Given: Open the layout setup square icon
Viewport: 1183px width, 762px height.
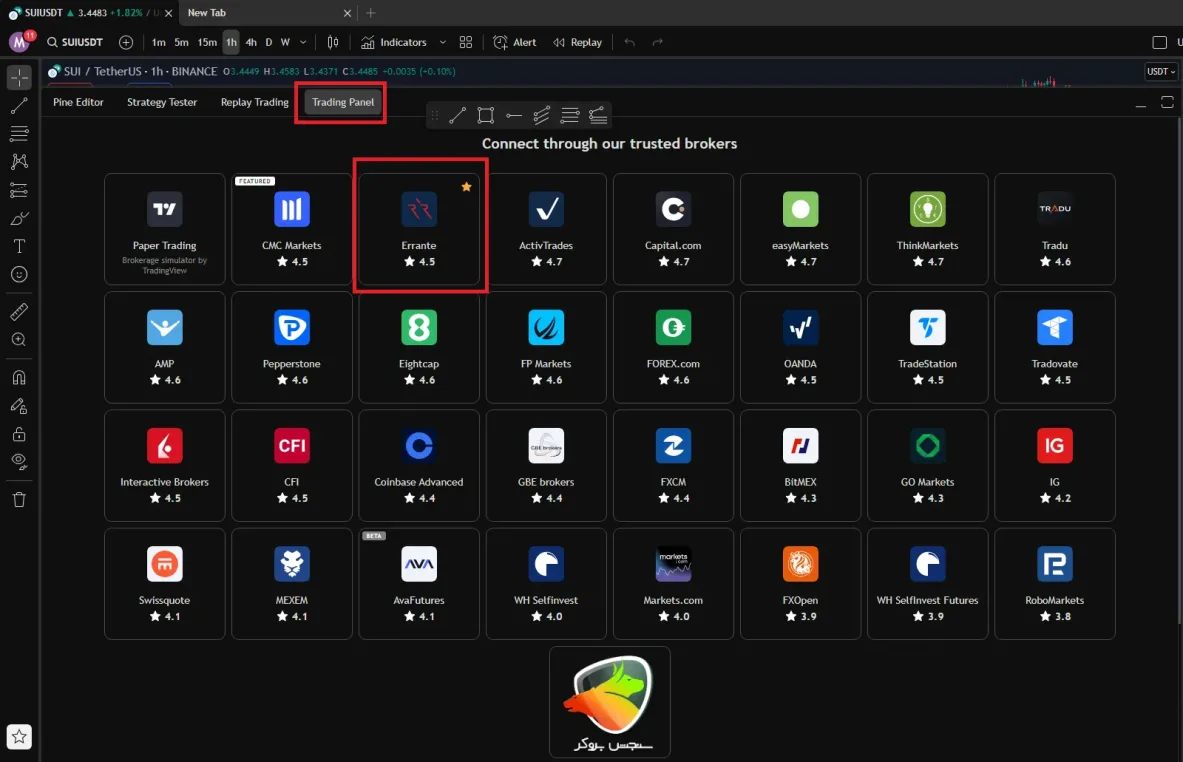Looking at the screenshot, I should [x=1160, y=42].
